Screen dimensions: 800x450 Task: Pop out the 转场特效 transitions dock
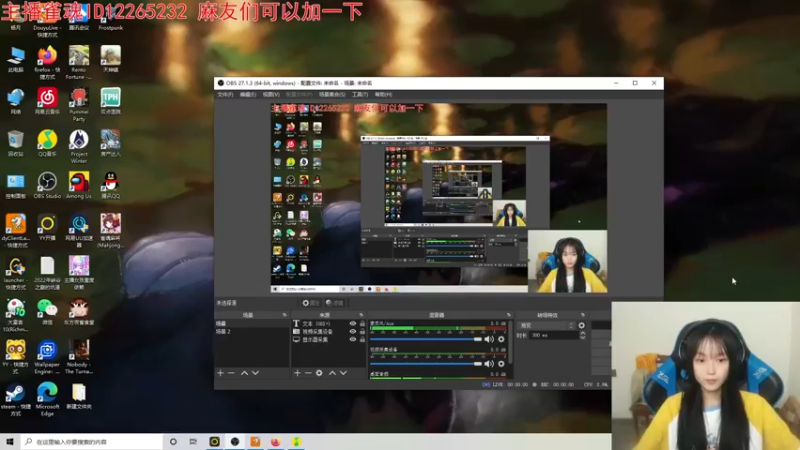coord(583,315)
